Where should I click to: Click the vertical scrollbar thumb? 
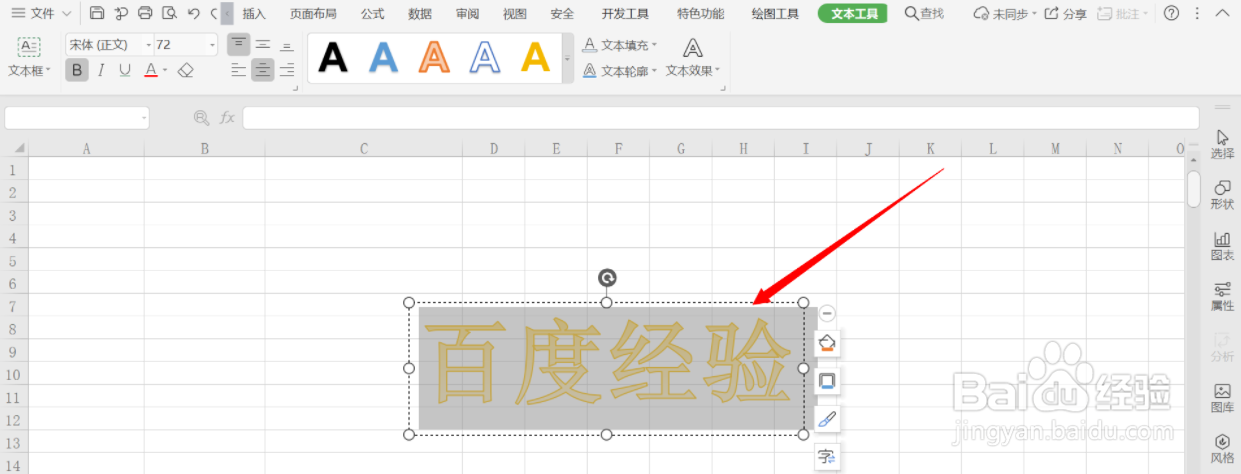(1193, 188)
